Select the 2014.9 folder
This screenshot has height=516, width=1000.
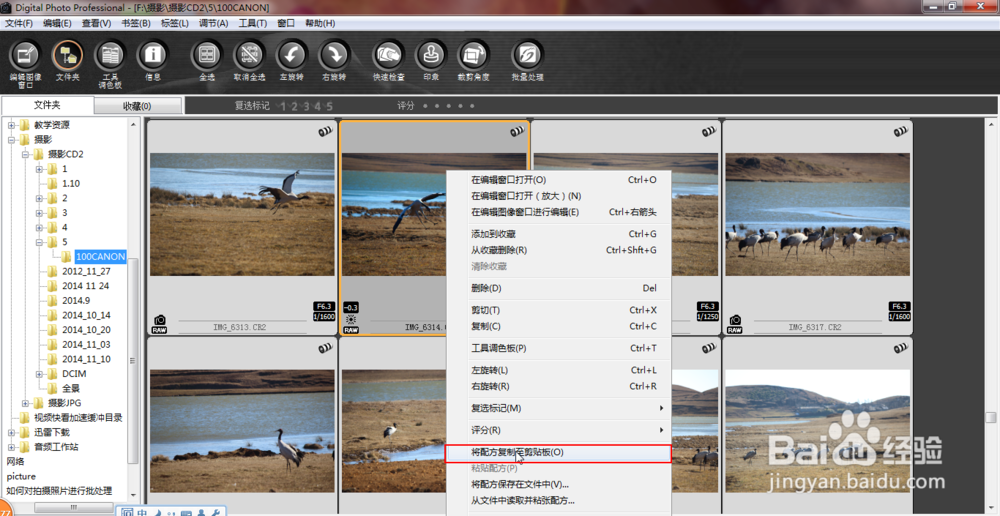[x=76, y=300]
